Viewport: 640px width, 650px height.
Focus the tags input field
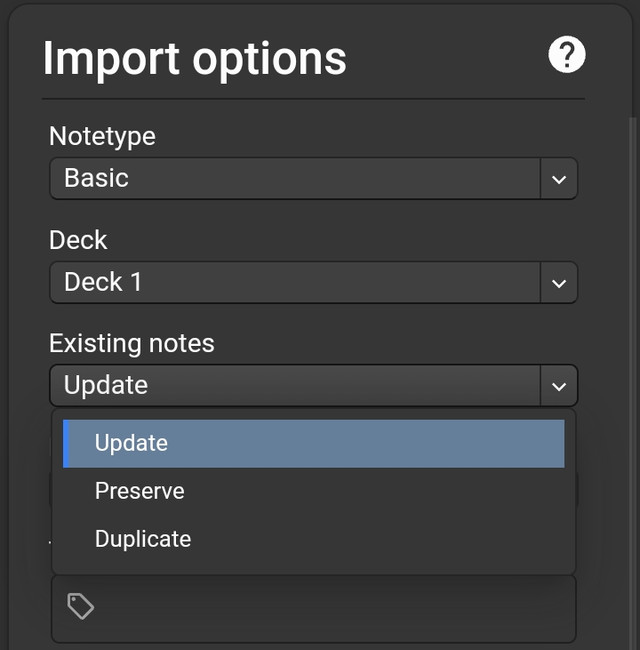coord(330,607)
